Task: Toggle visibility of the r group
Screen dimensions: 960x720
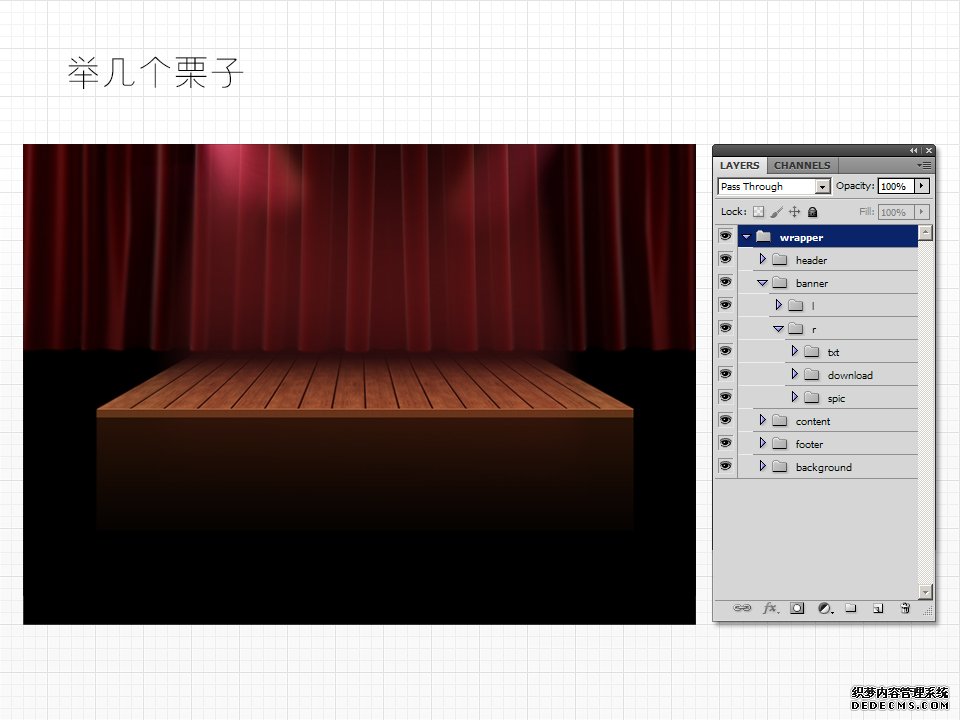Action: pos(726,328)
